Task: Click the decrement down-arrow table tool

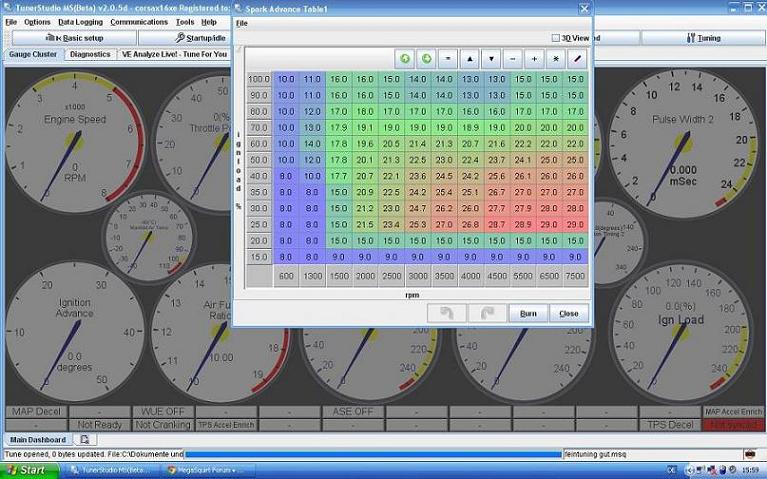Action: (x=491, y=59)
